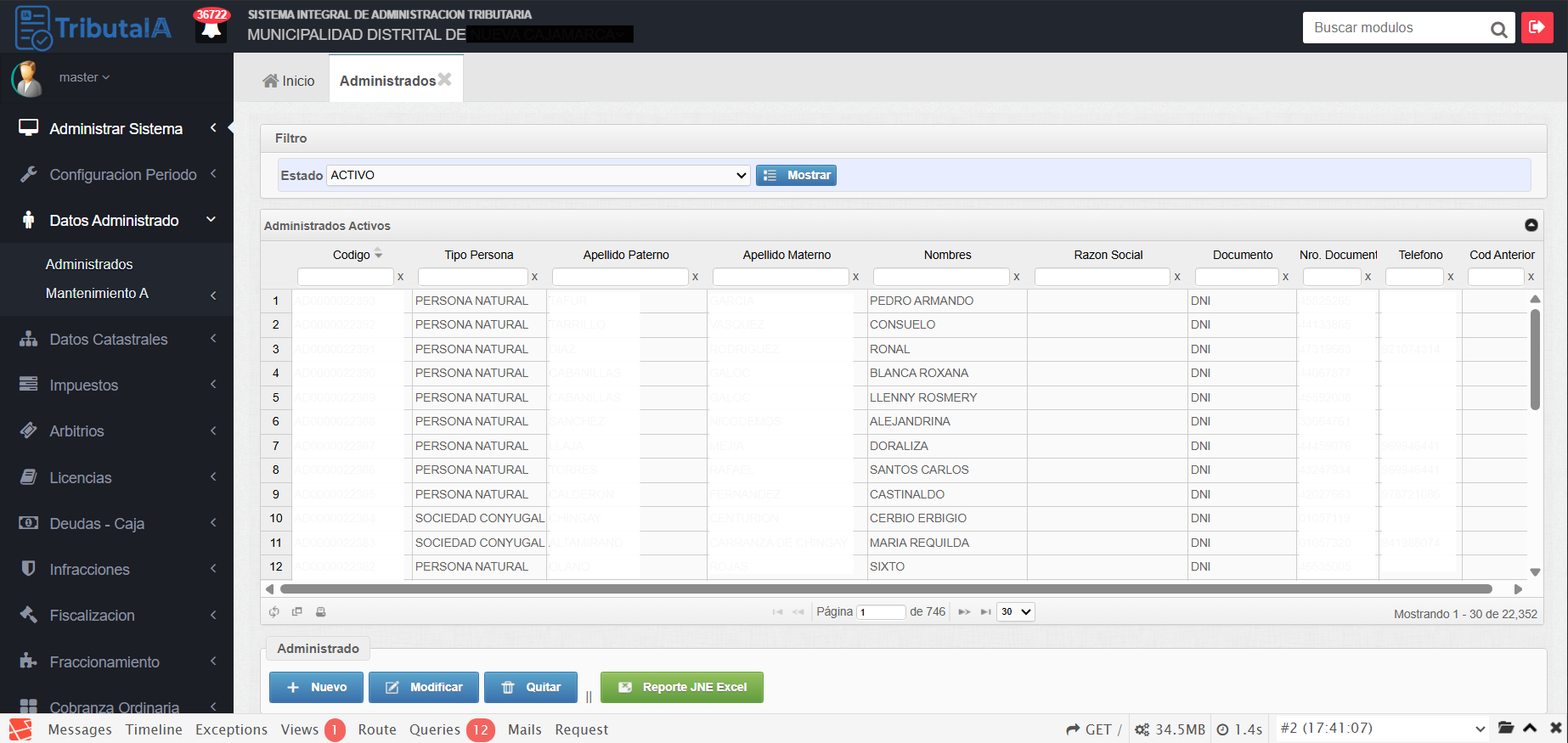Go to the next page arrow

point(964,611)
